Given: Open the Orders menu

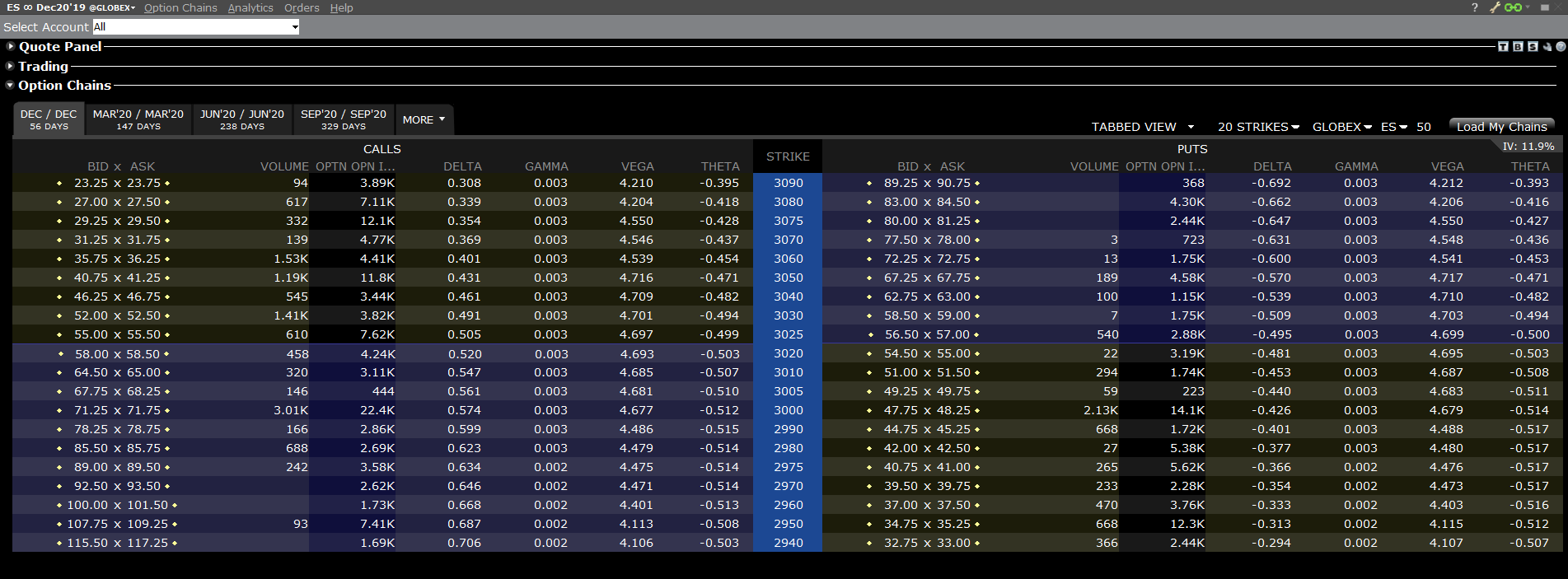Looking at the screenshot, I should pyautogui.click(x=302, y=7).
